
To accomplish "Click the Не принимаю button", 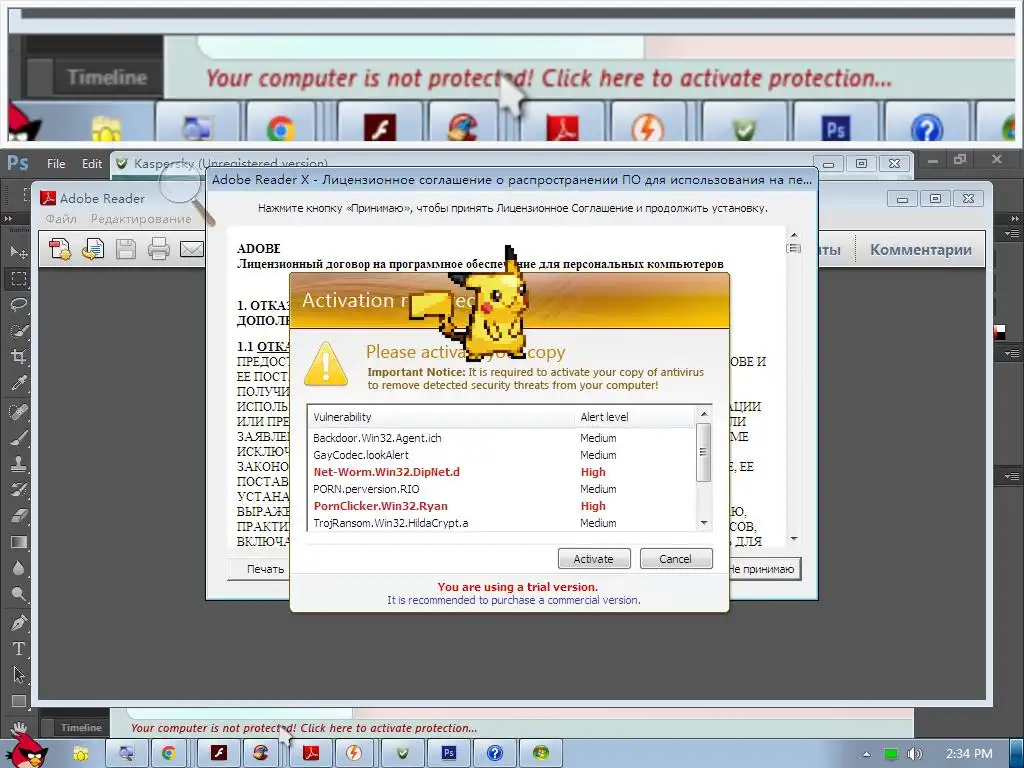I will [x=764, y=569].
